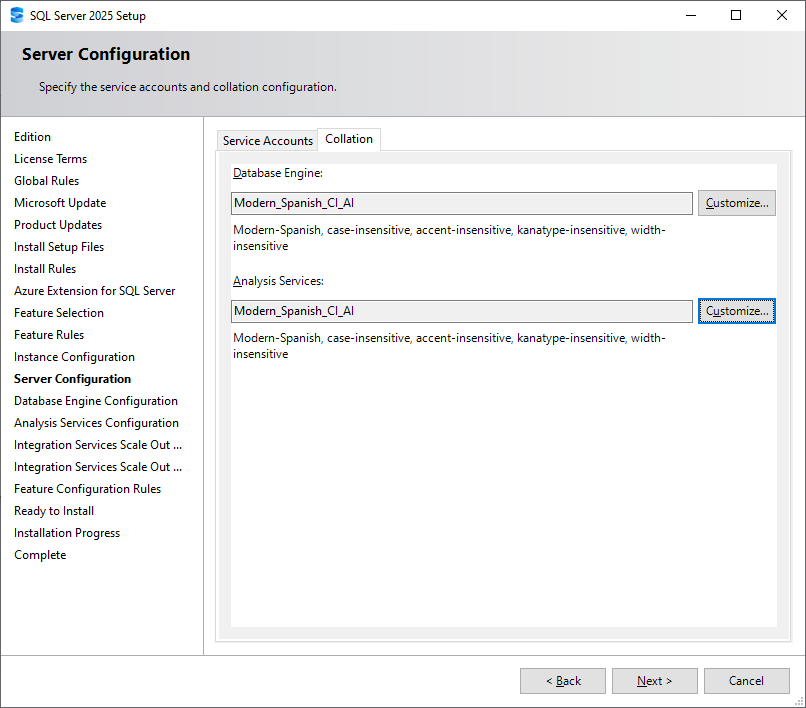Select the Instance Configuration step
This screenshot has width=806, height=708.
(74, 357)
